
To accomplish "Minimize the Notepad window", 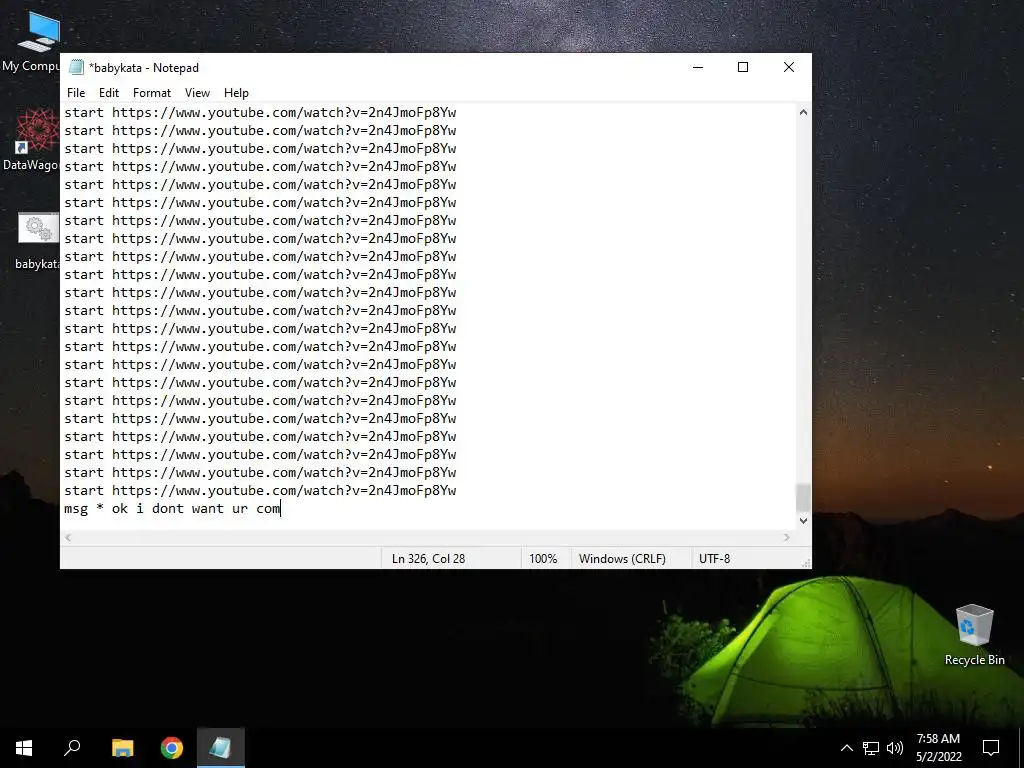I will click(x=698, y=67).
